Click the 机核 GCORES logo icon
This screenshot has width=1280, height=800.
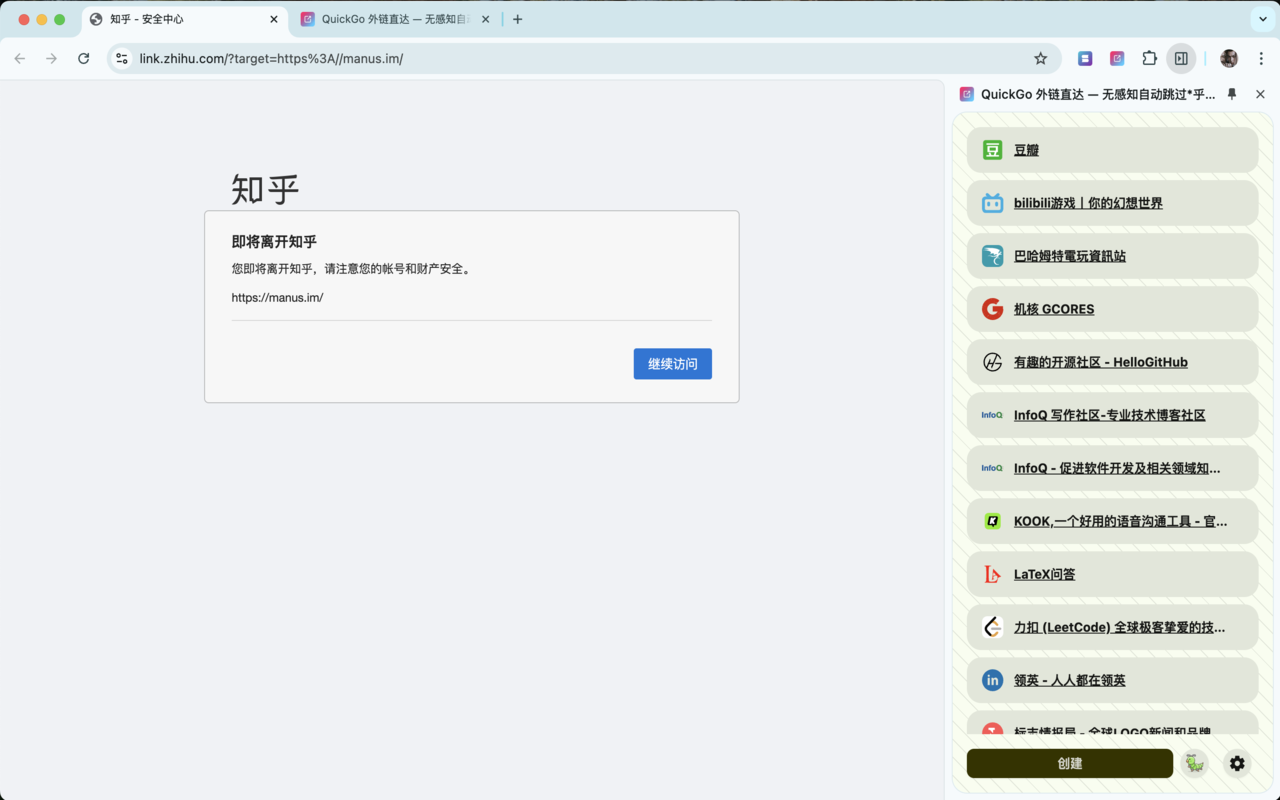tap(992, 308)
